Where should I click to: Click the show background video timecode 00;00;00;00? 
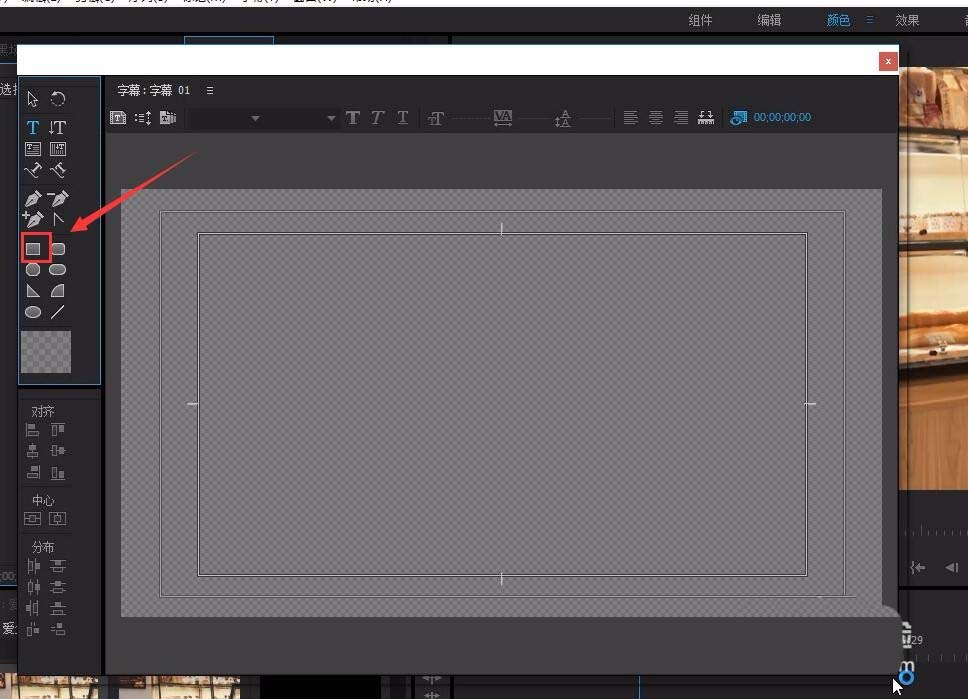(782, 117)
